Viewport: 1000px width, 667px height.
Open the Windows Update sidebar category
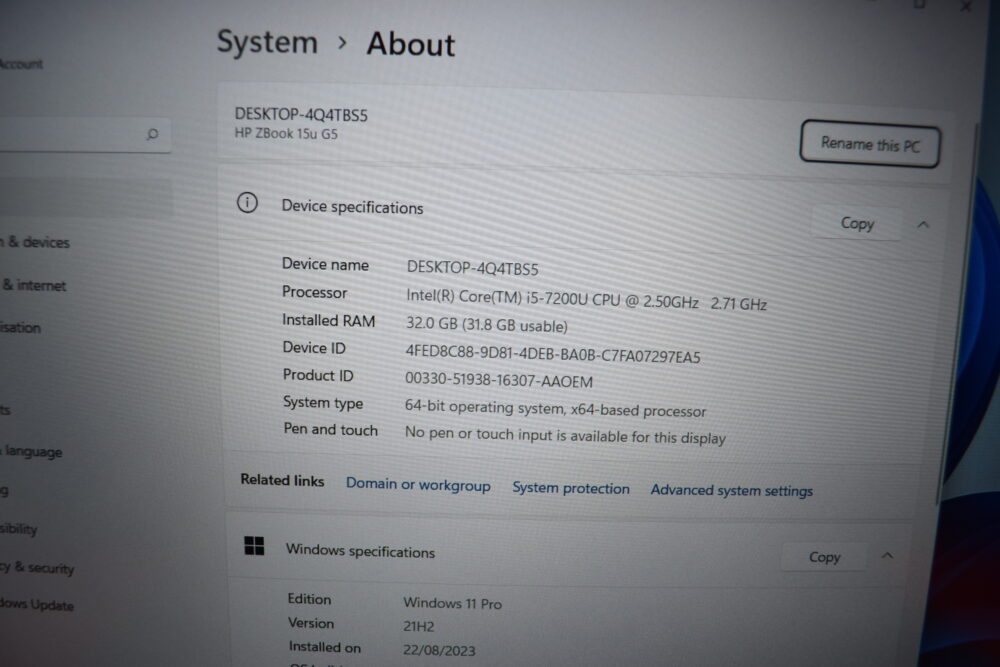click(x=37, y=604)
